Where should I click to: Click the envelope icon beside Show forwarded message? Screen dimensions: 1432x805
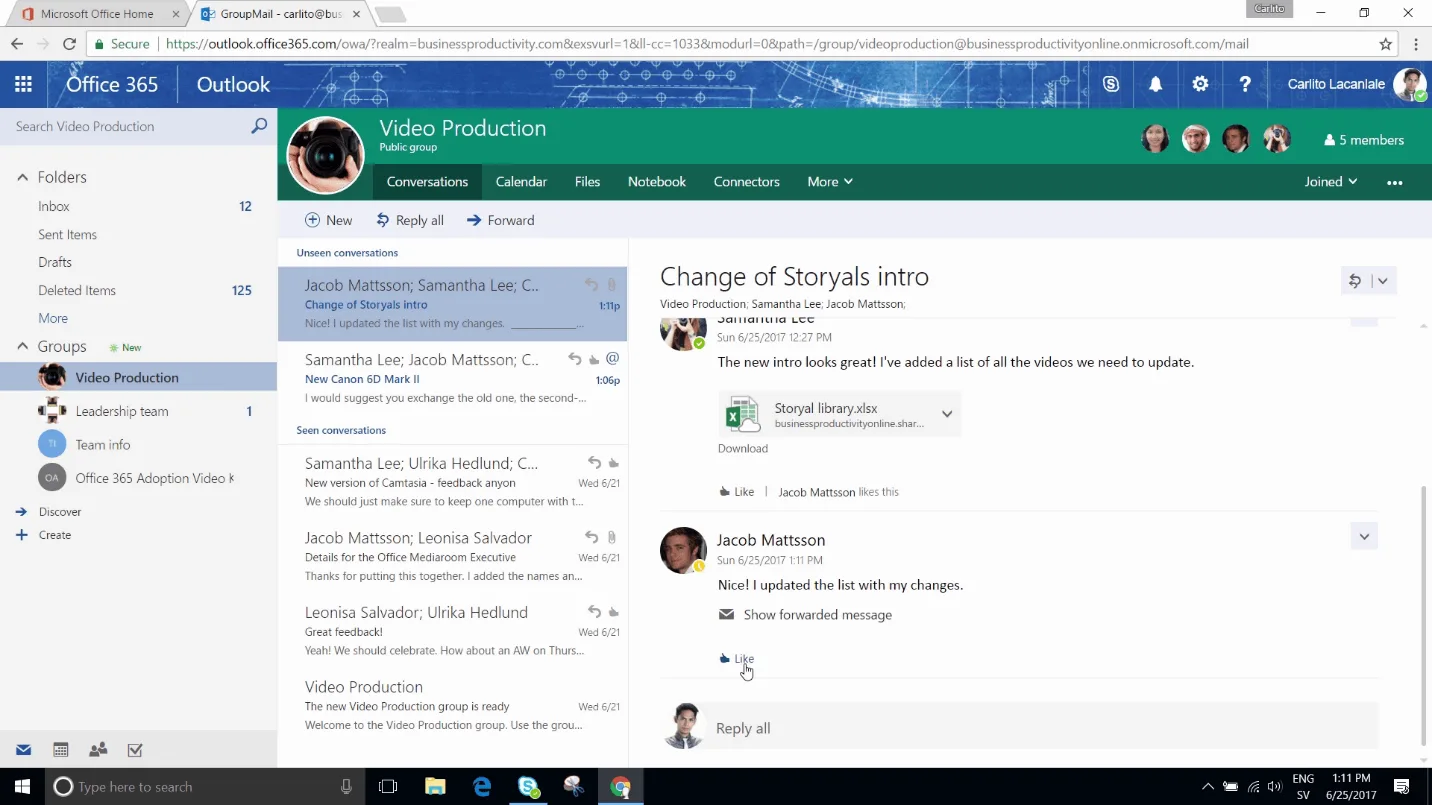726,615
